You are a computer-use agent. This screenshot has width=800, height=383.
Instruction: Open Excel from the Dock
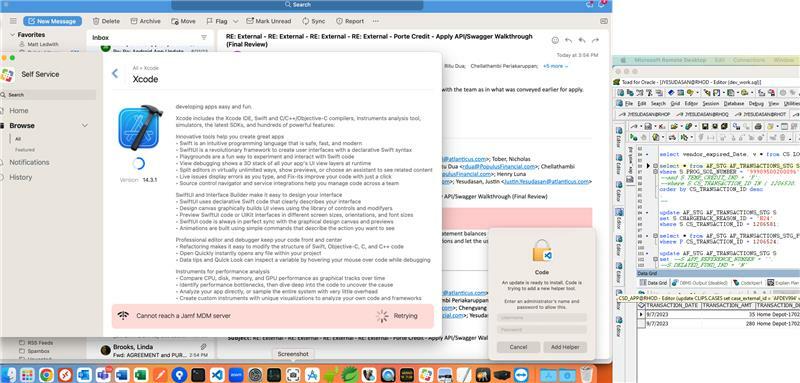coord(141,375)
